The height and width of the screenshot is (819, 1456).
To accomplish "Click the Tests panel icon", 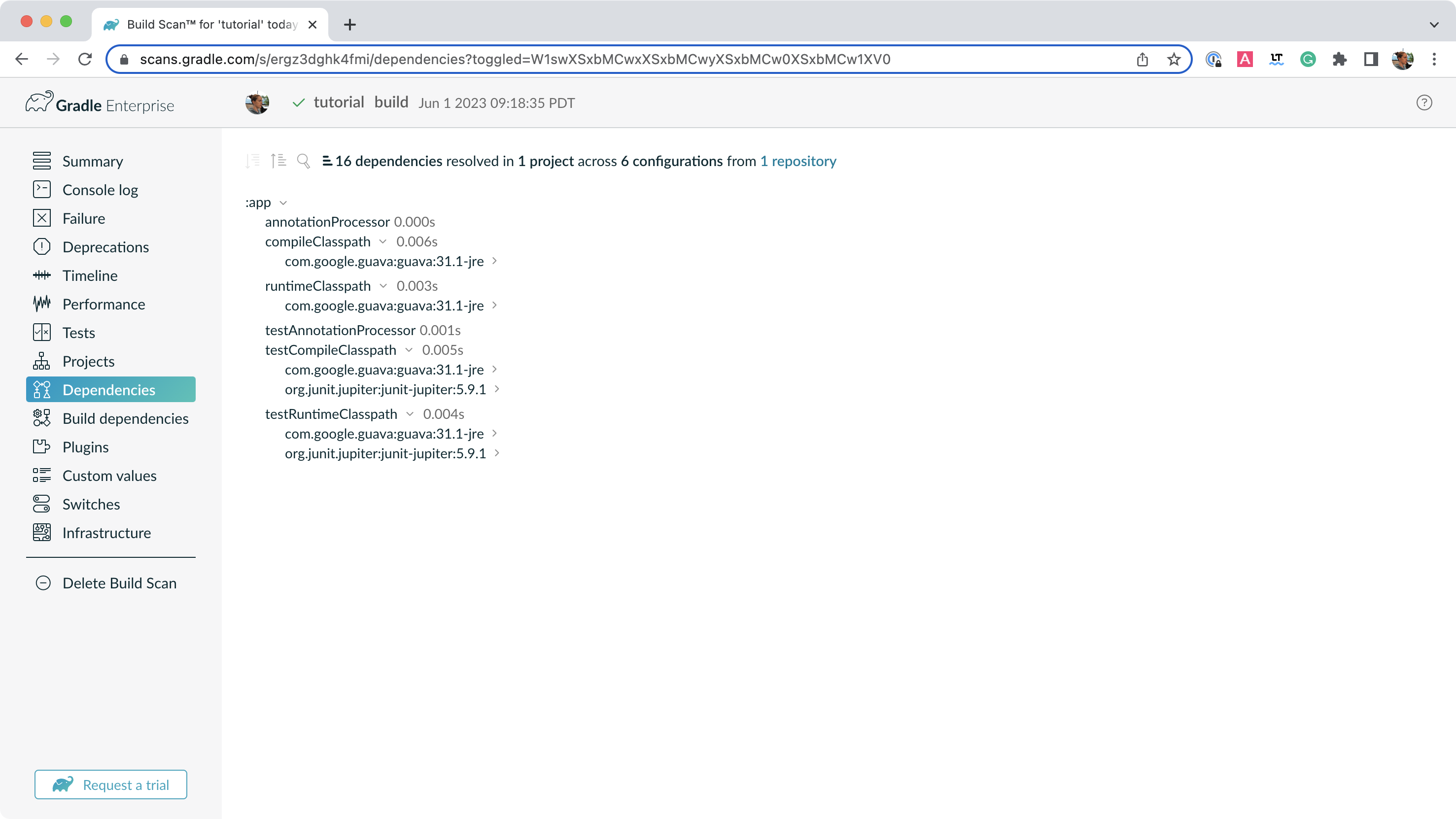I will [40, 332].
